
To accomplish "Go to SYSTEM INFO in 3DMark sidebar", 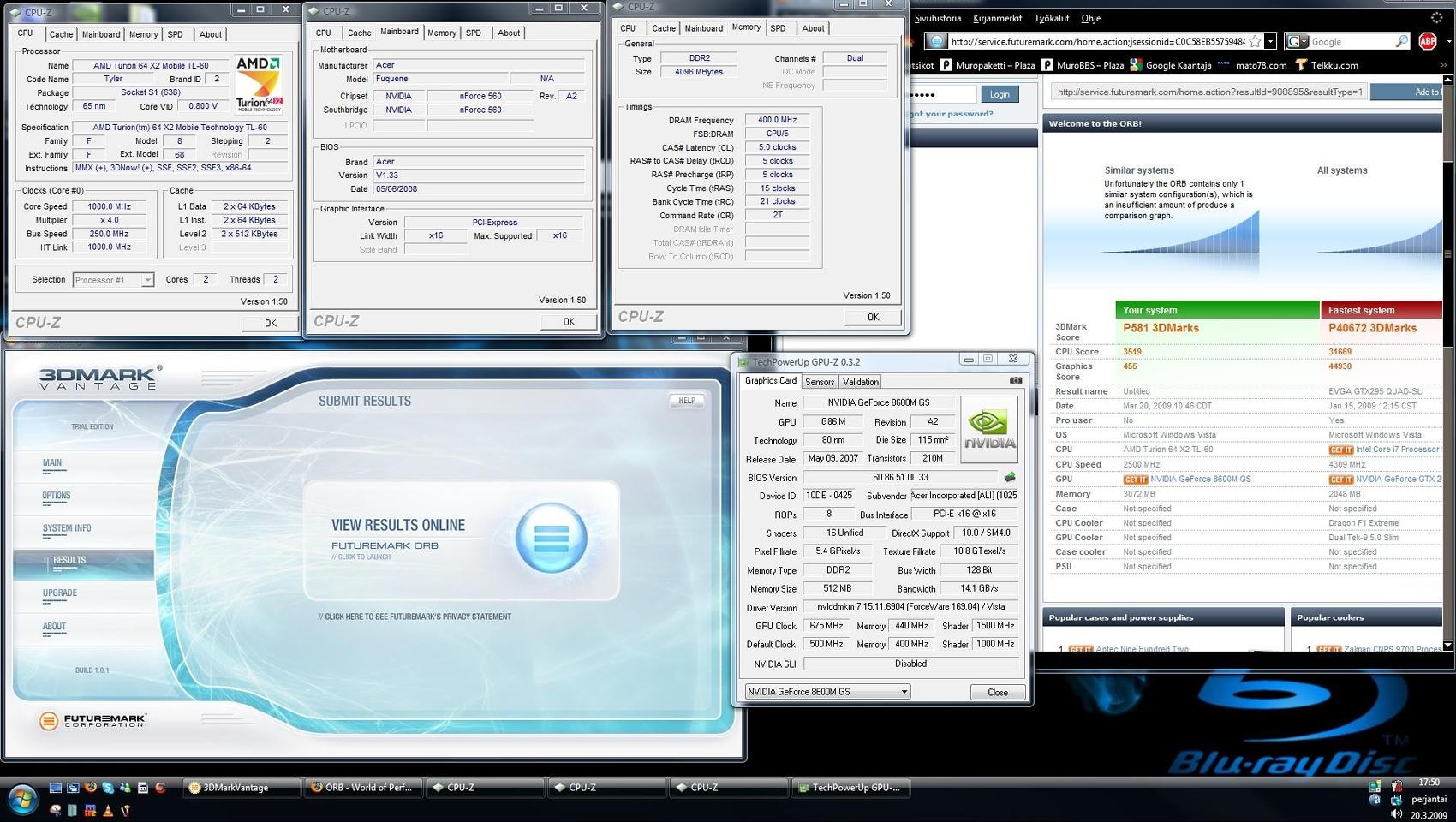I will [67, 528].
